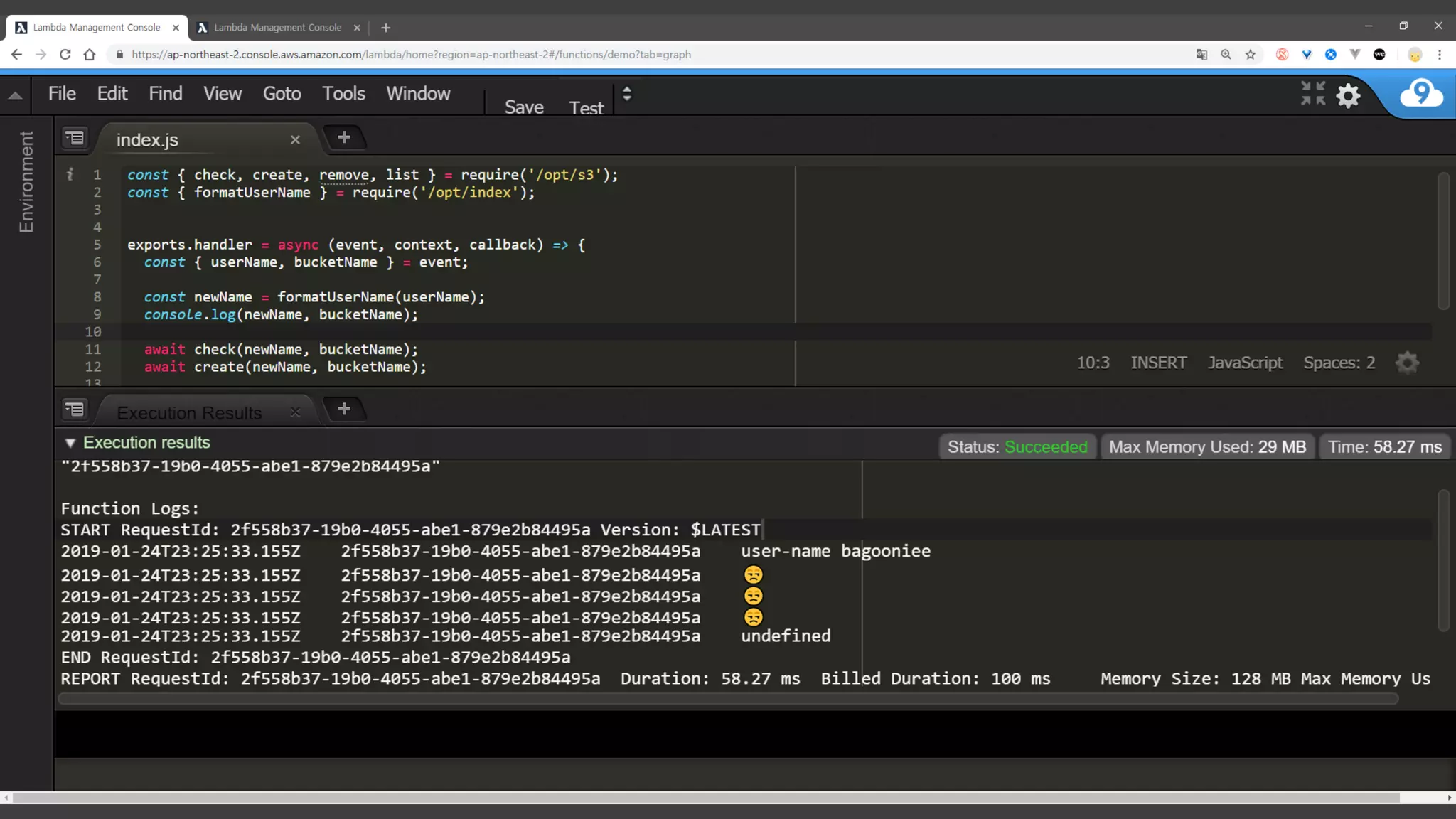Collapse the menu bar with up arrow
Screen dimensions: 1456x819
coord(15,95)
